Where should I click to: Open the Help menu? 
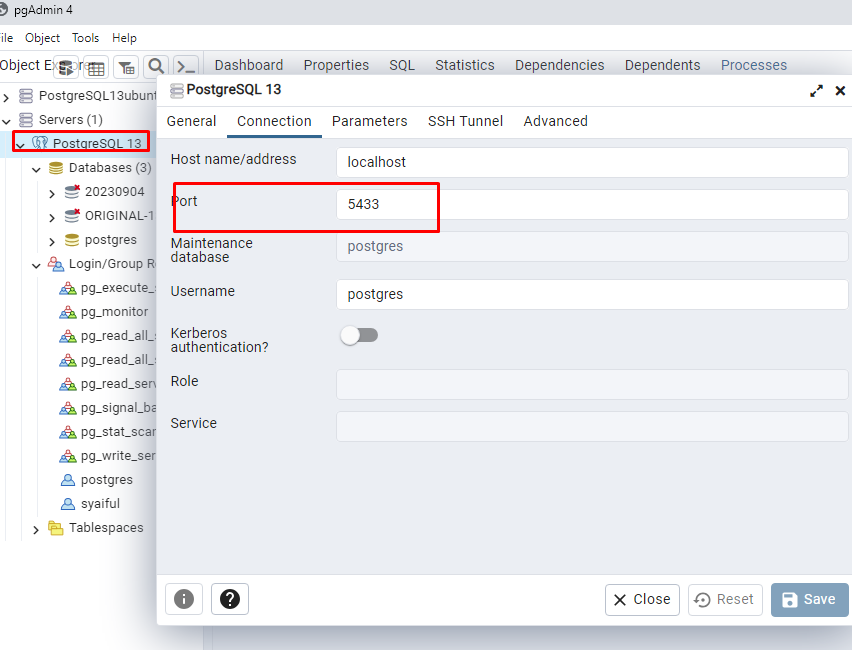(x=124, y=38)
